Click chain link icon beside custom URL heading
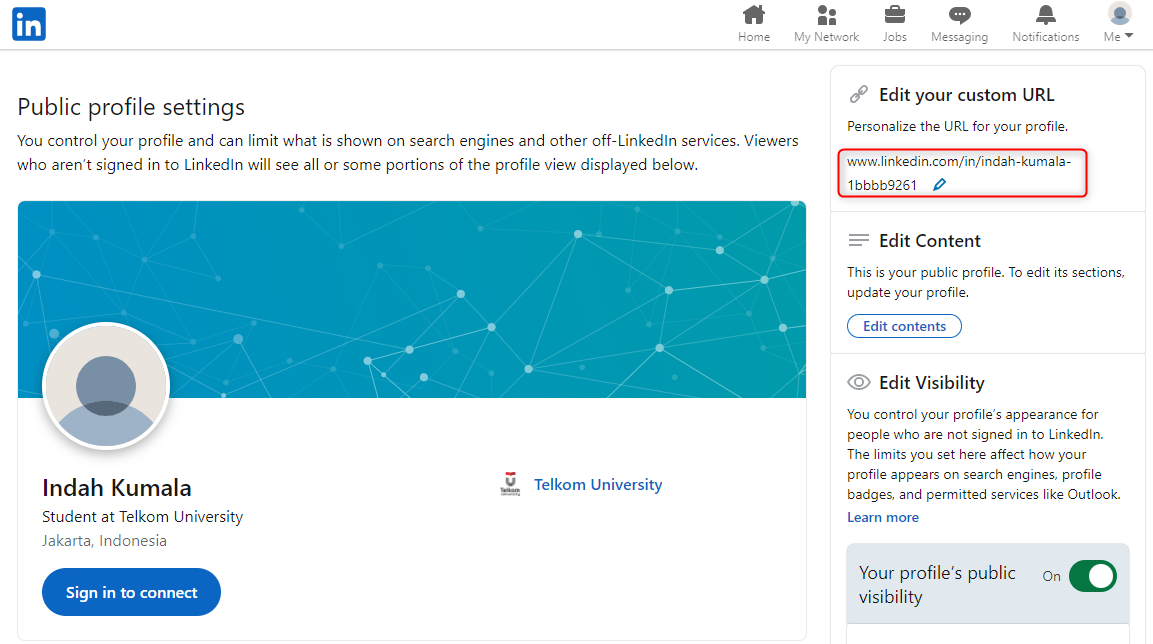This screenshot has width=1153, height=644. click(x=858, y=94)
